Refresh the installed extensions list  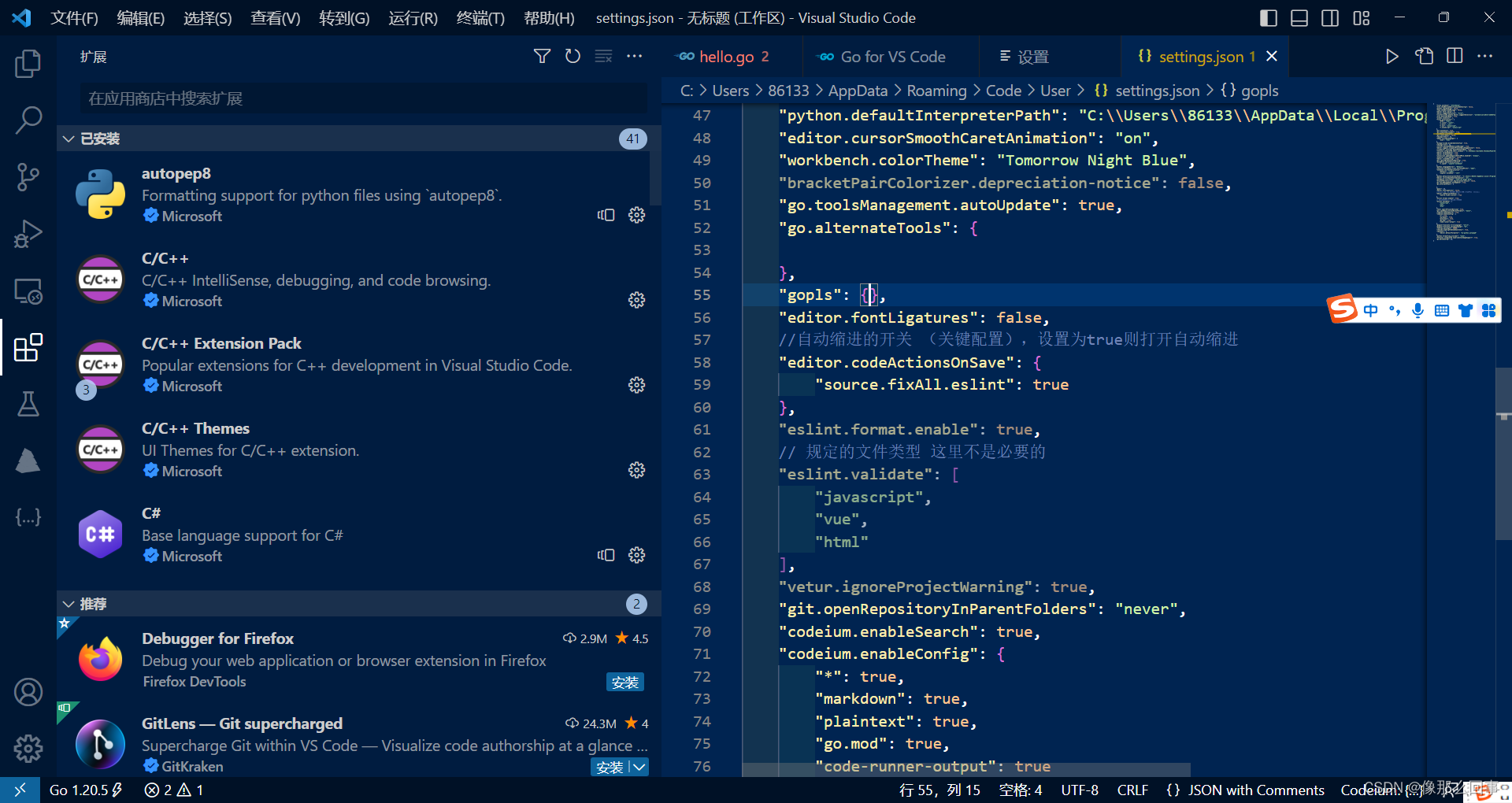573,56
